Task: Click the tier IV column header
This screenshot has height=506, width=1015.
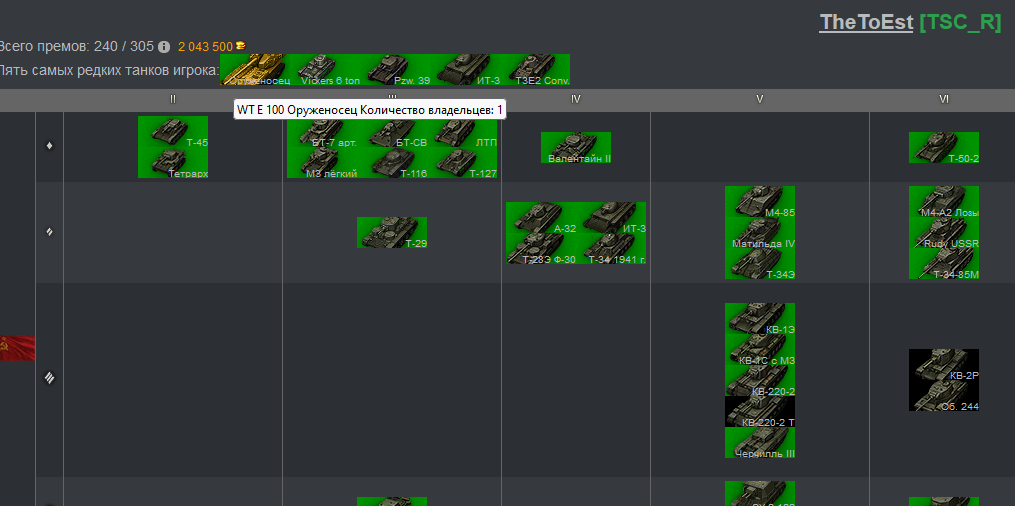Action: [x=575, y=100]
